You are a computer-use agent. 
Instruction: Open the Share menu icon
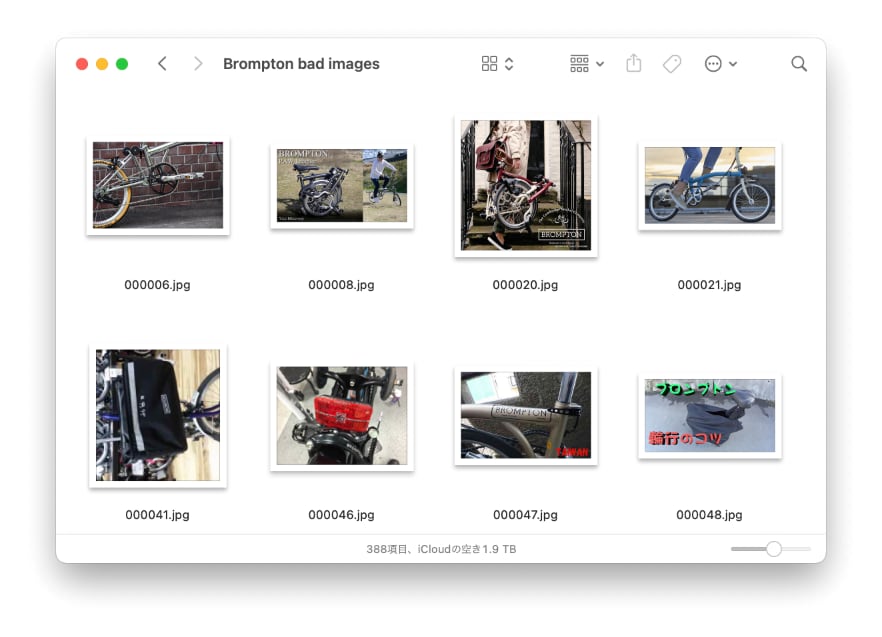[x=633, y=64]
